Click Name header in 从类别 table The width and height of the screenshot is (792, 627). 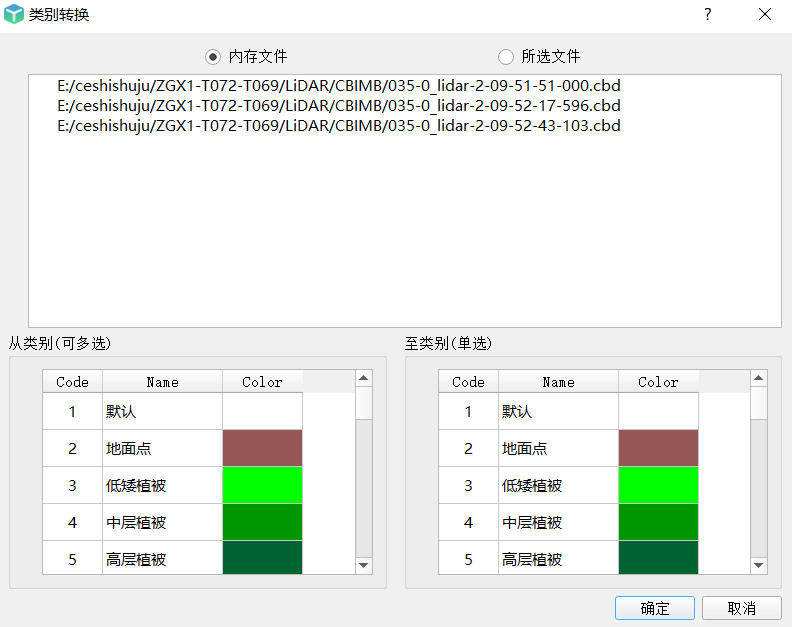163,382
